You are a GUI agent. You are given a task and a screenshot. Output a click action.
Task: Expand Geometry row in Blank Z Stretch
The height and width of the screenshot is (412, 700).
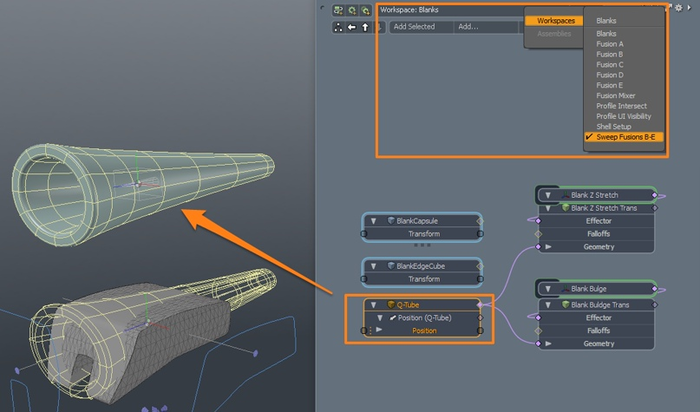(x=547, y=246)
